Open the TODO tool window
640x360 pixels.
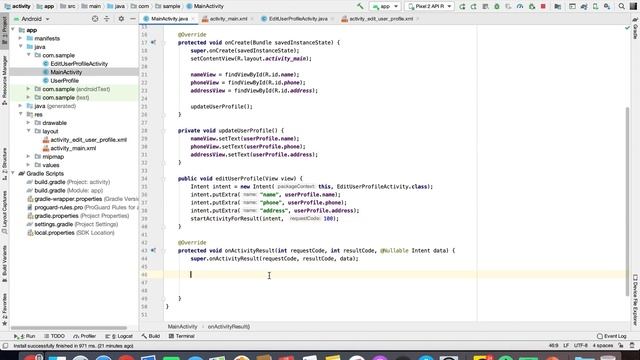54,336
